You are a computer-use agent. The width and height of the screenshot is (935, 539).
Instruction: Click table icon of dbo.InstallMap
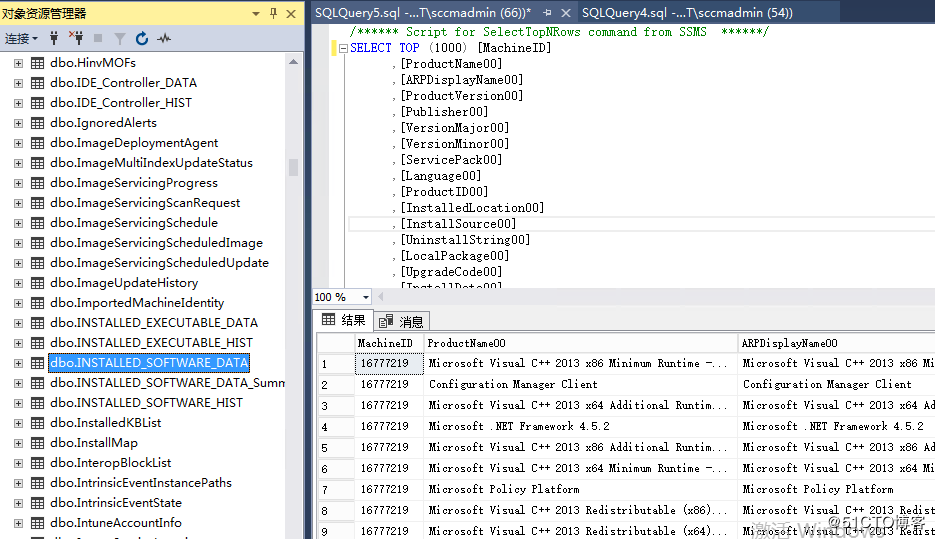(x=38, y=443)
